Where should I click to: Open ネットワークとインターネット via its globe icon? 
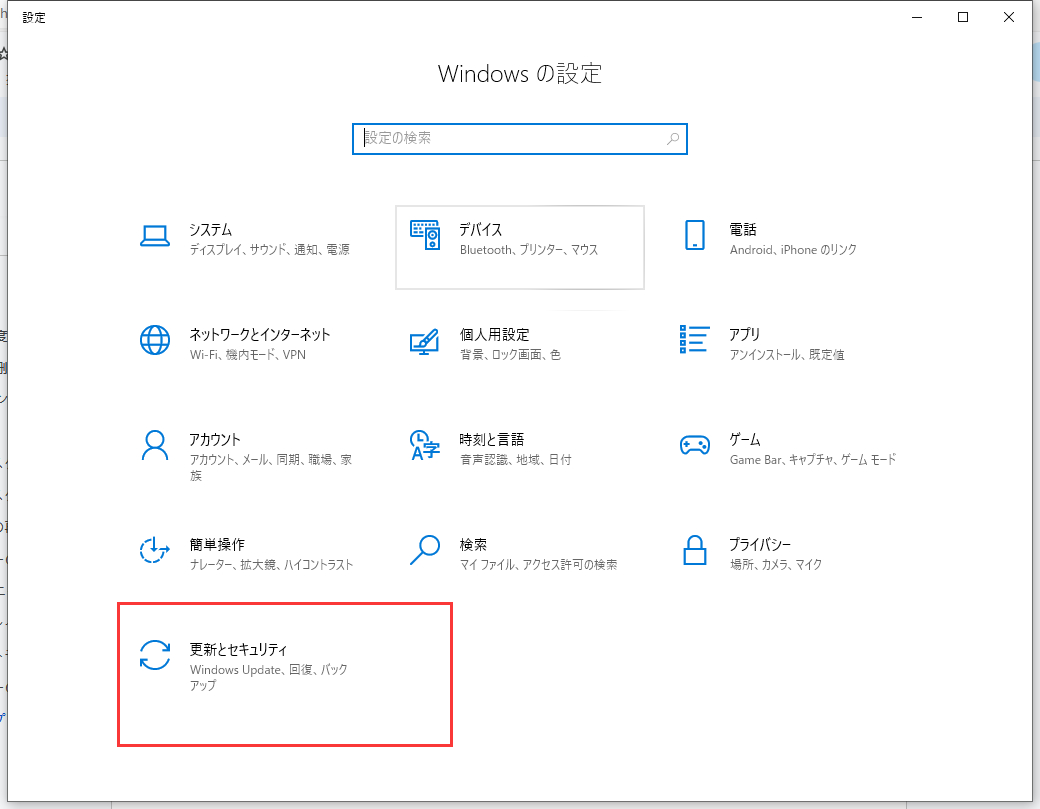155,341
